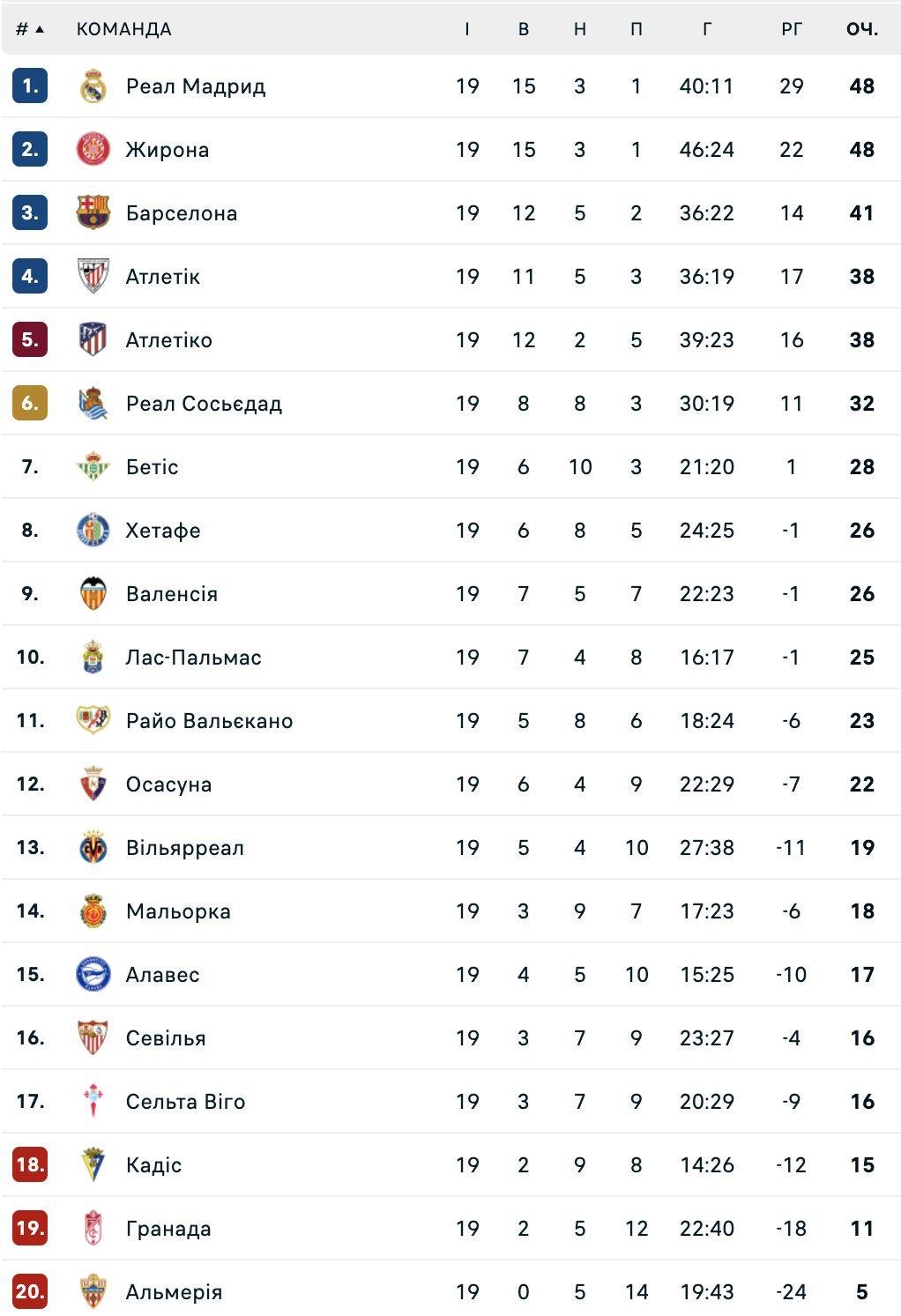Open the Атлетіко team link

(168, 340)
